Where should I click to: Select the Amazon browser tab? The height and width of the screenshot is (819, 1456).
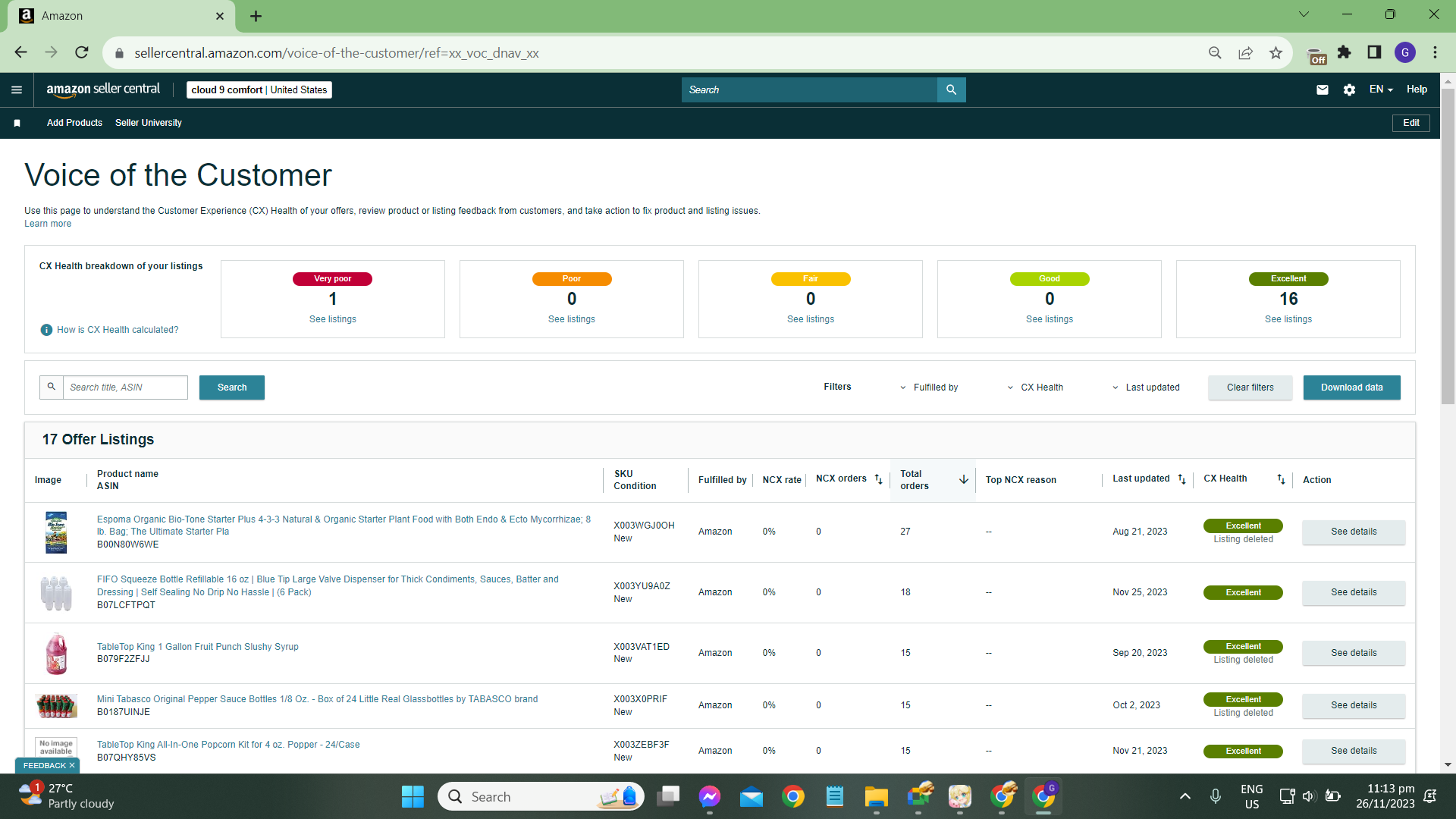click(121, 16)
